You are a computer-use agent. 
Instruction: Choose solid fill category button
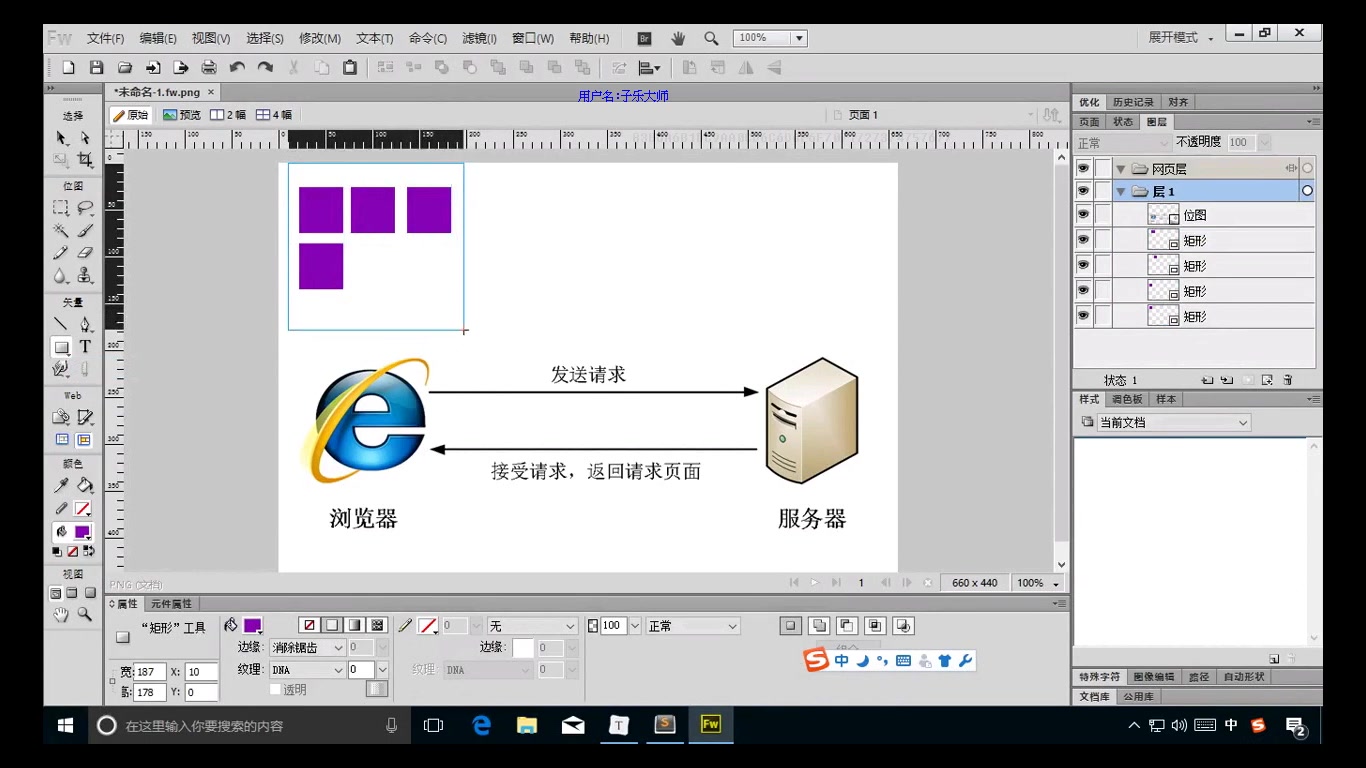(x=332, y=626)
